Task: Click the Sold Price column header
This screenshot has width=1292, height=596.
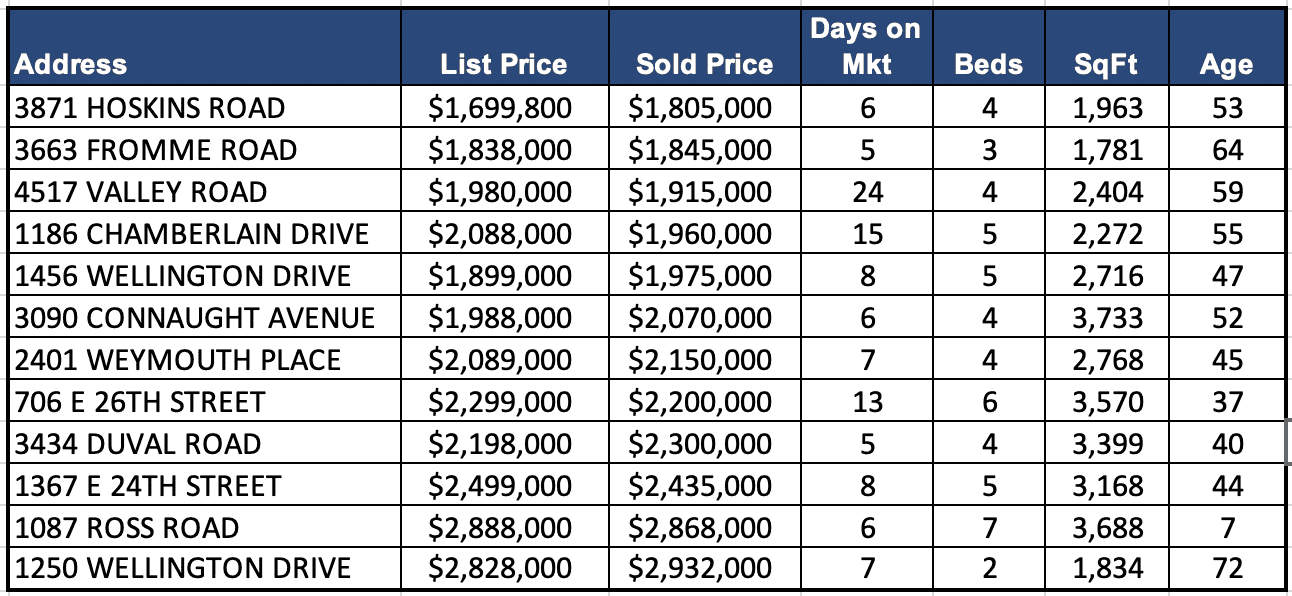Action: [704, 65]
